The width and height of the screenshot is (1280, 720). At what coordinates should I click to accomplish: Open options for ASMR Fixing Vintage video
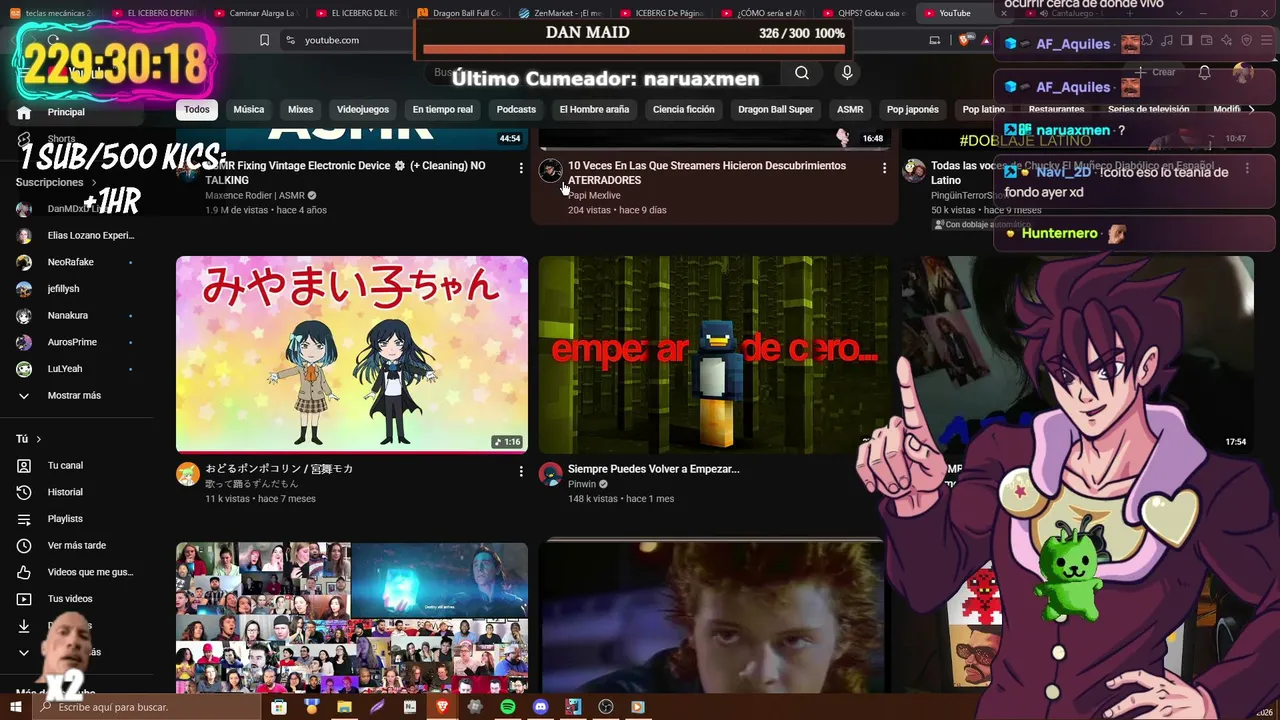[x=521, y=168]
